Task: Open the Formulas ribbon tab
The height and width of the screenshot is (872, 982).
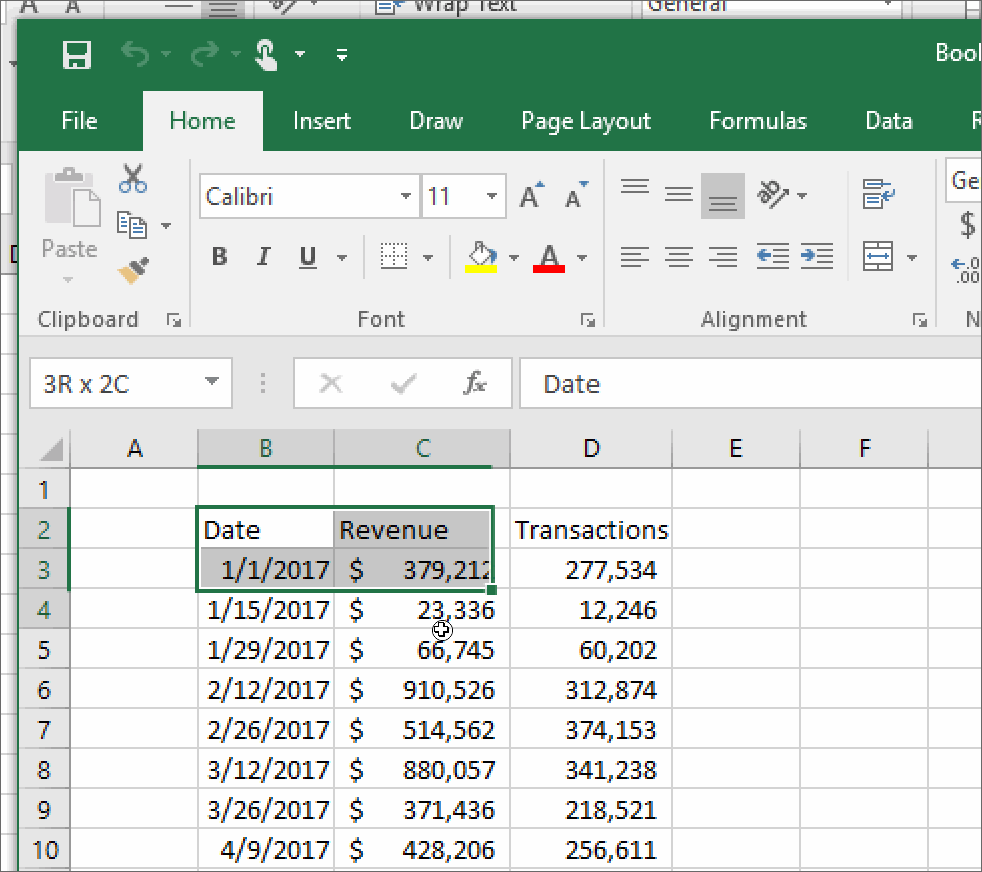Action: [x=758, y=121]
